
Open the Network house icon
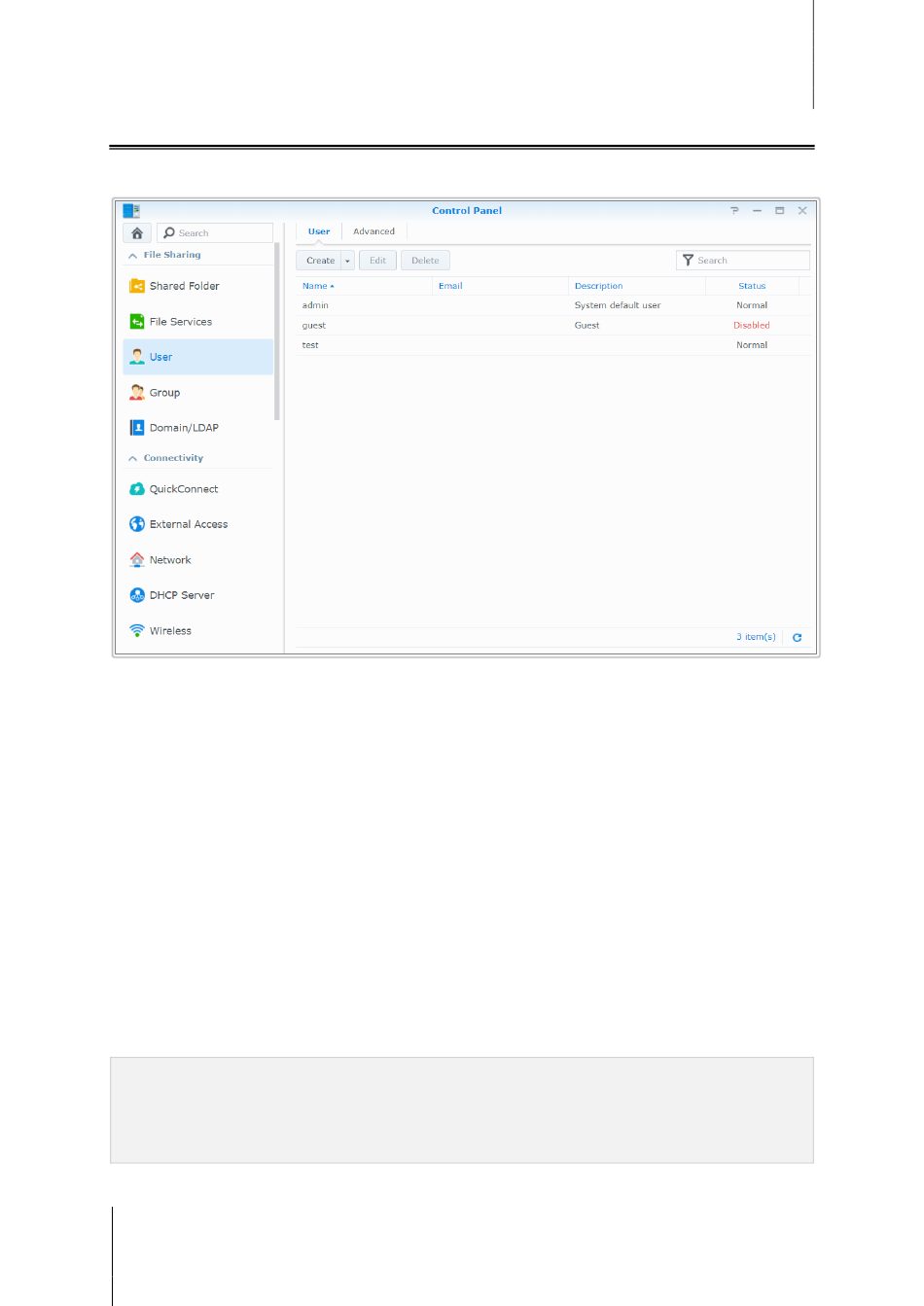tap(137, 560)
